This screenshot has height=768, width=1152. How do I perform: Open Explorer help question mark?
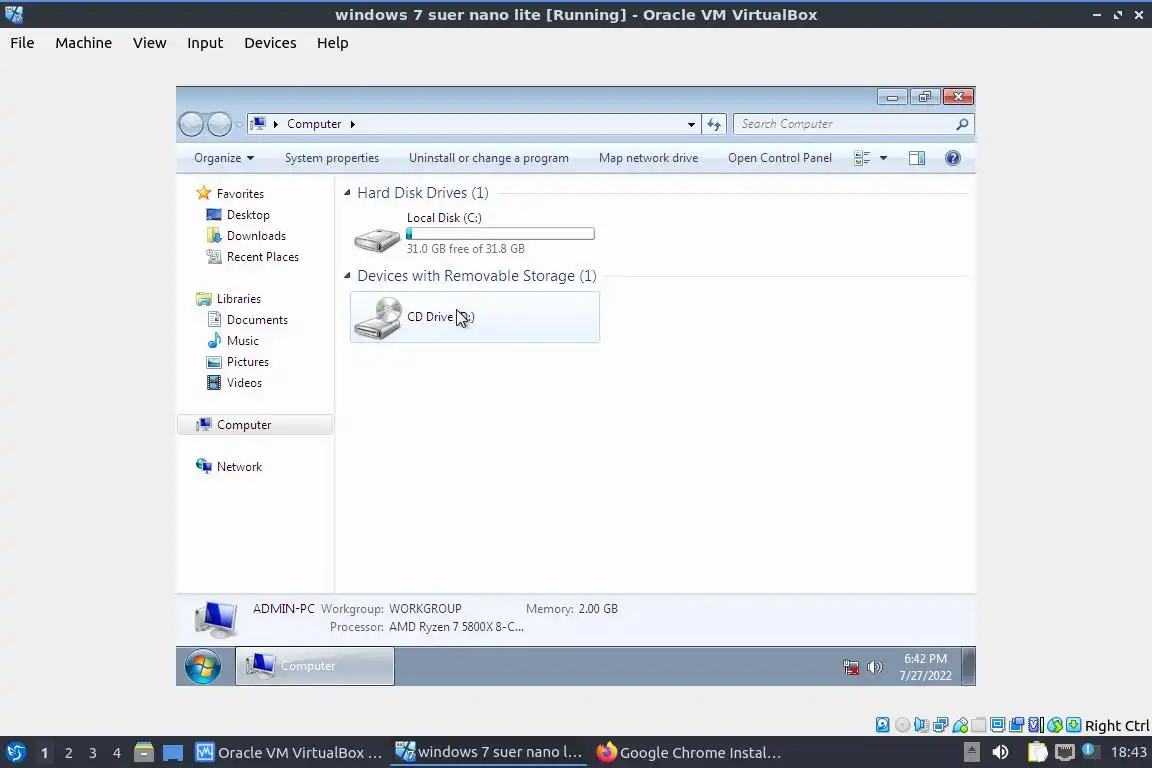click(953, 158)
